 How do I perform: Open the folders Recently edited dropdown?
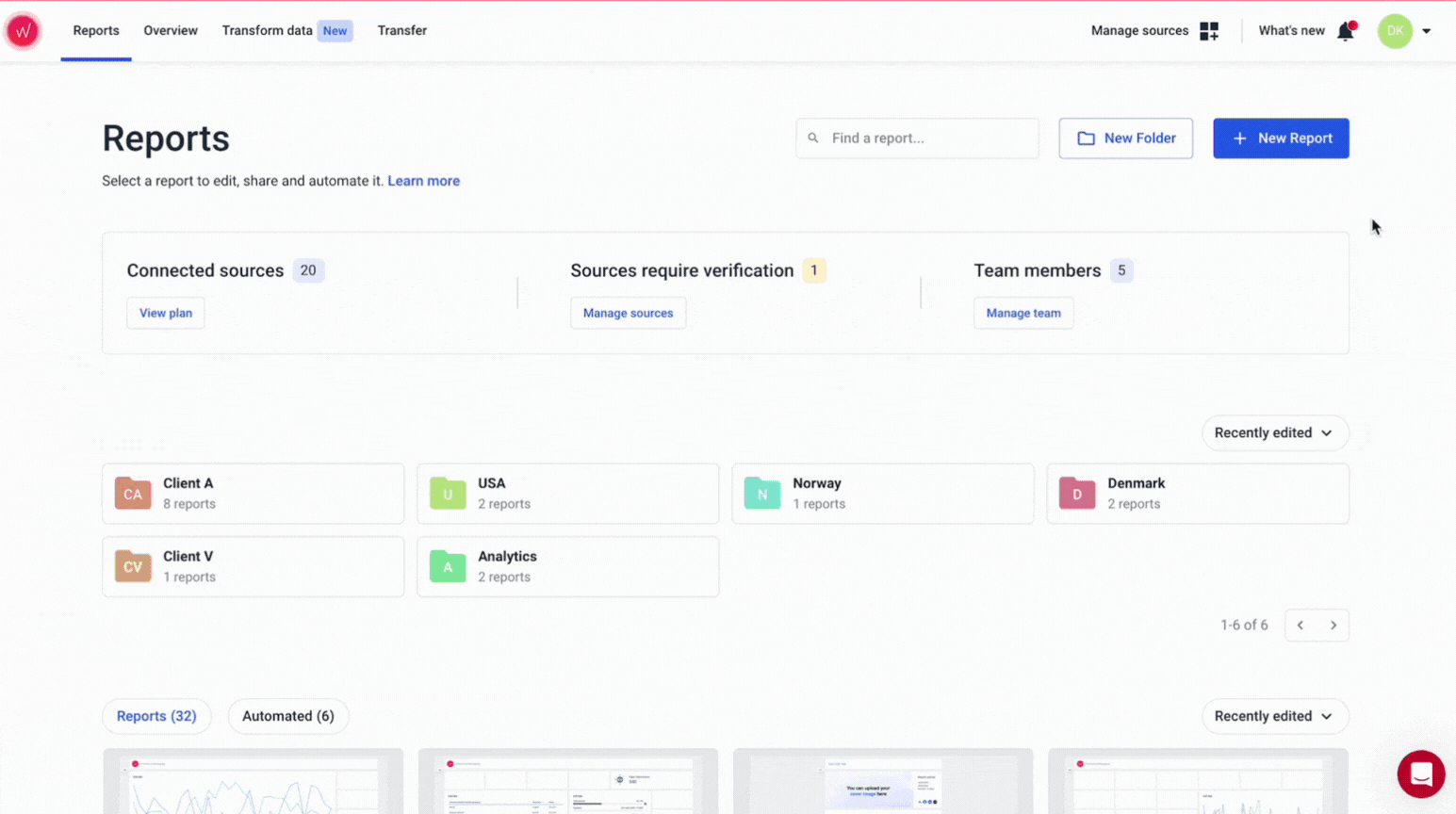click(x=1274, y=432)
